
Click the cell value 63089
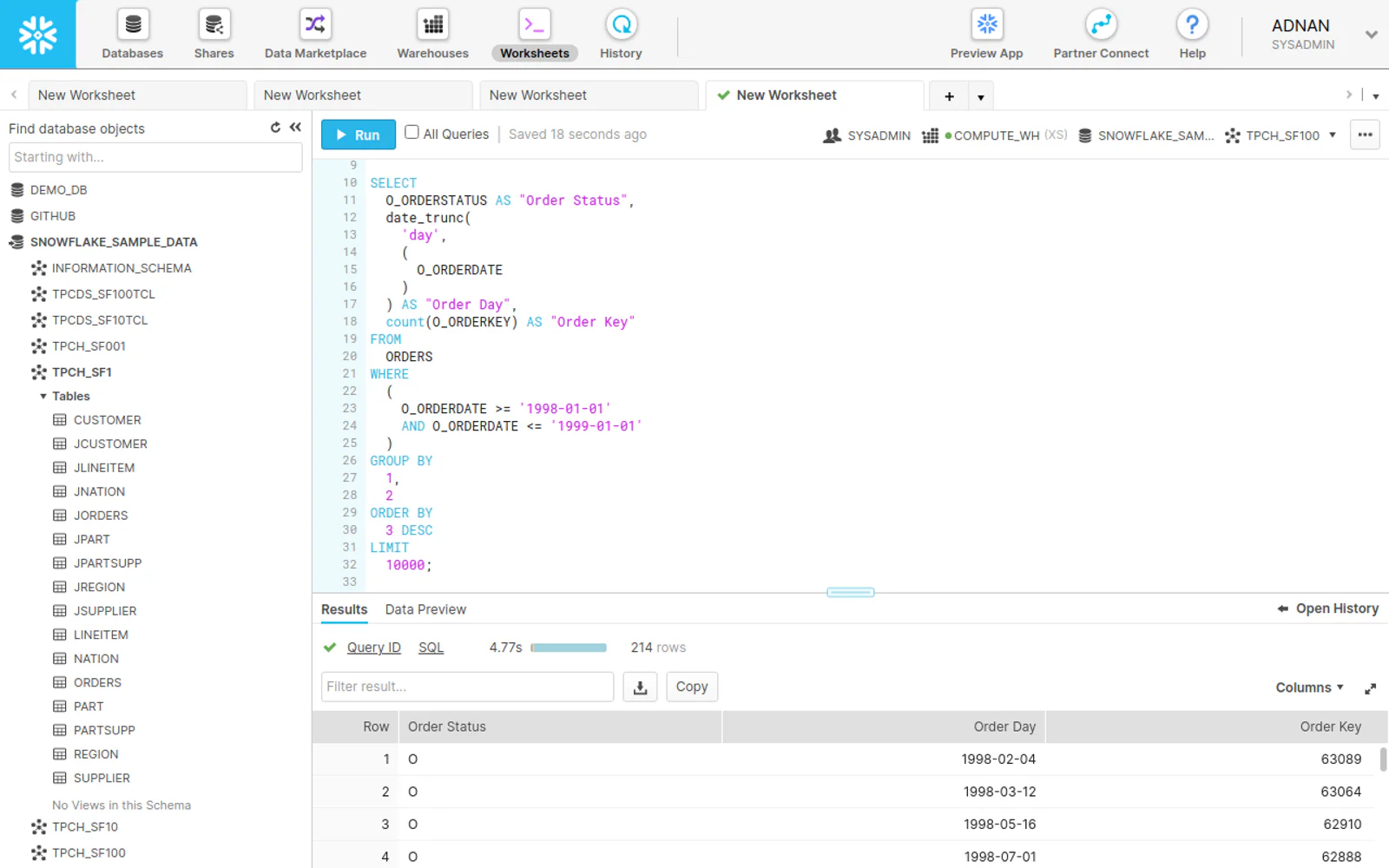pyautogui.click(x=1341, y=759)
